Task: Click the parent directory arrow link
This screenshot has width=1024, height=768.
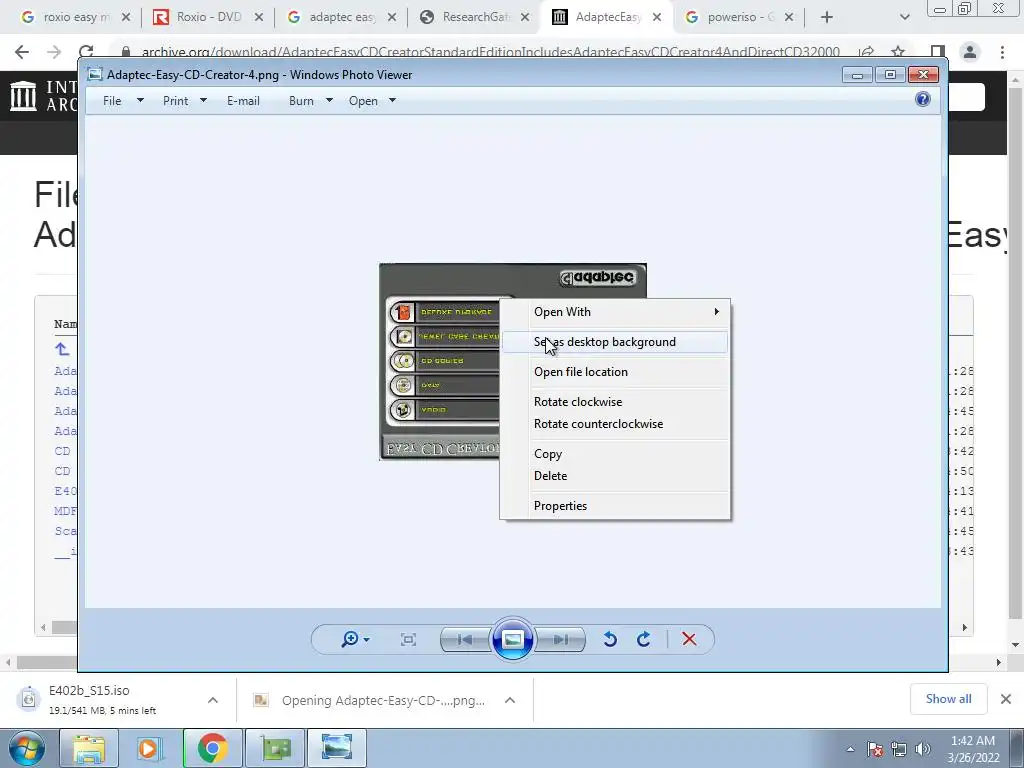Action: 62,349
